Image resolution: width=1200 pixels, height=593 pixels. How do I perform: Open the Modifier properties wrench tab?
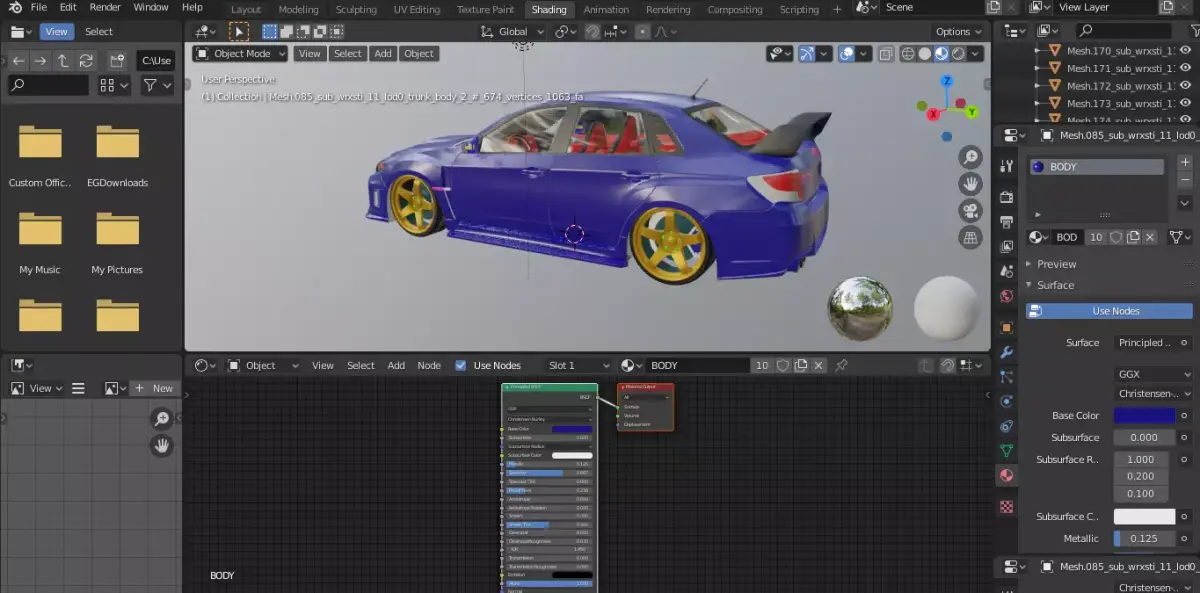(1007, 352)
